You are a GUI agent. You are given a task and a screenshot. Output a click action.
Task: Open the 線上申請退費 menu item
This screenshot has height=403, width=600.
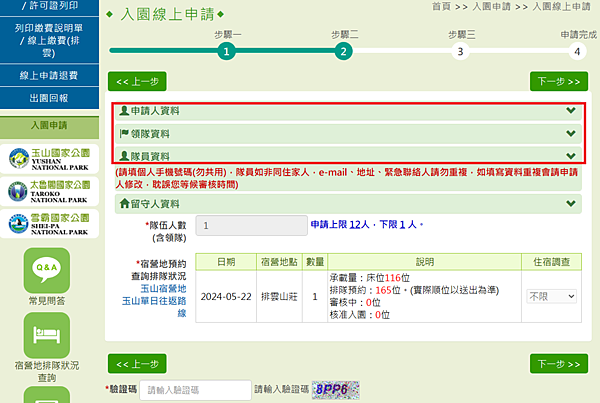(x=49, y=75)
